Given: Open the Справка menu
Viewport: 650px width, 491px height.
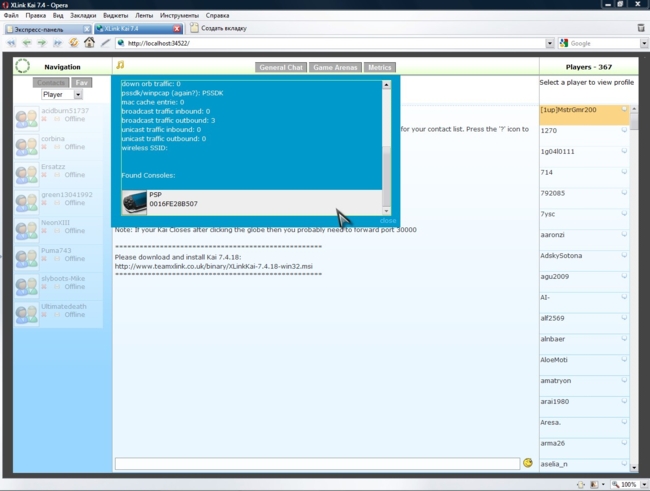Looking at the screenshot, I should [x=217, y=15].
